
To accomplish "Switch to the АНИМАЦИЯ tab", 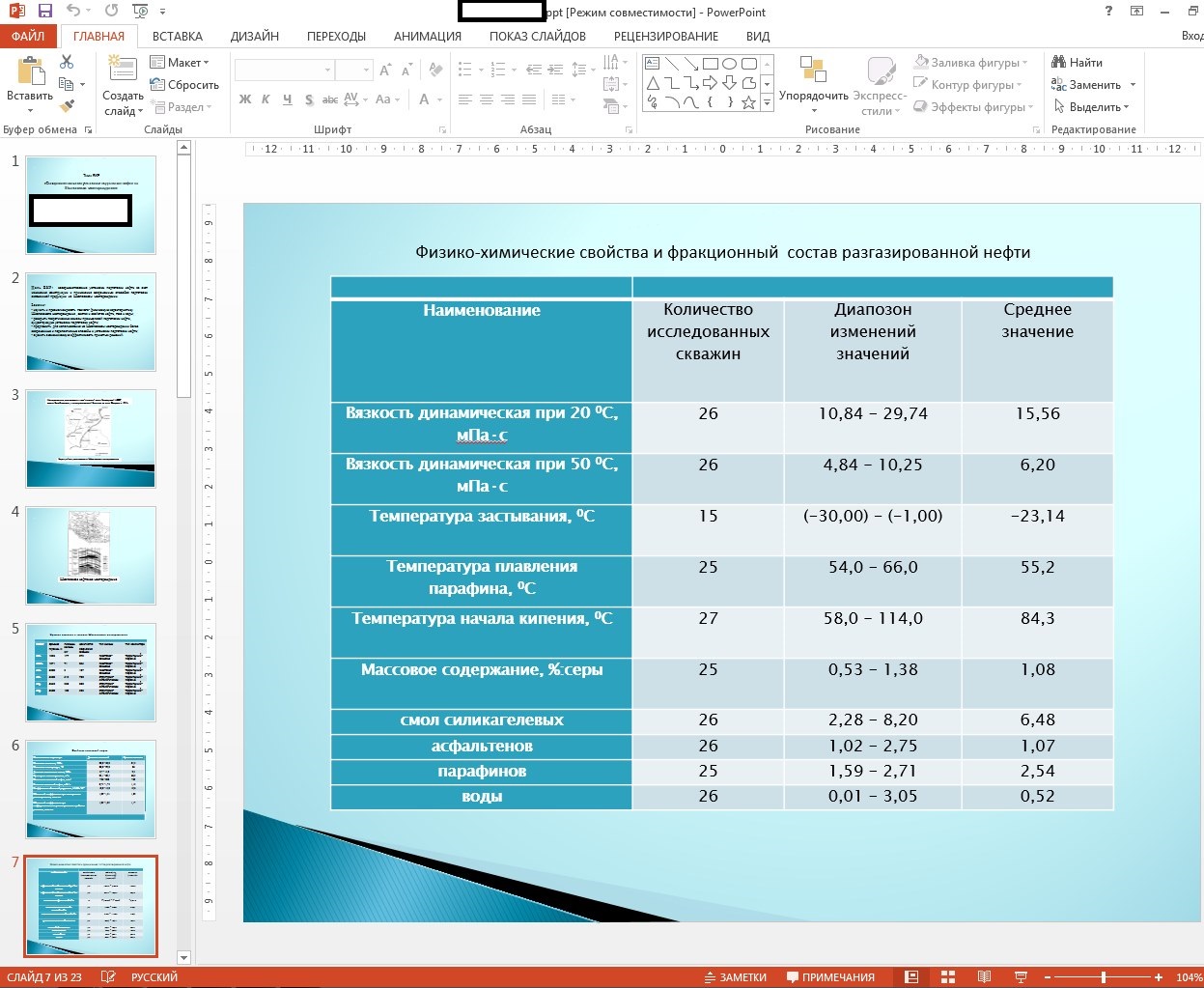I will [427, 37].
